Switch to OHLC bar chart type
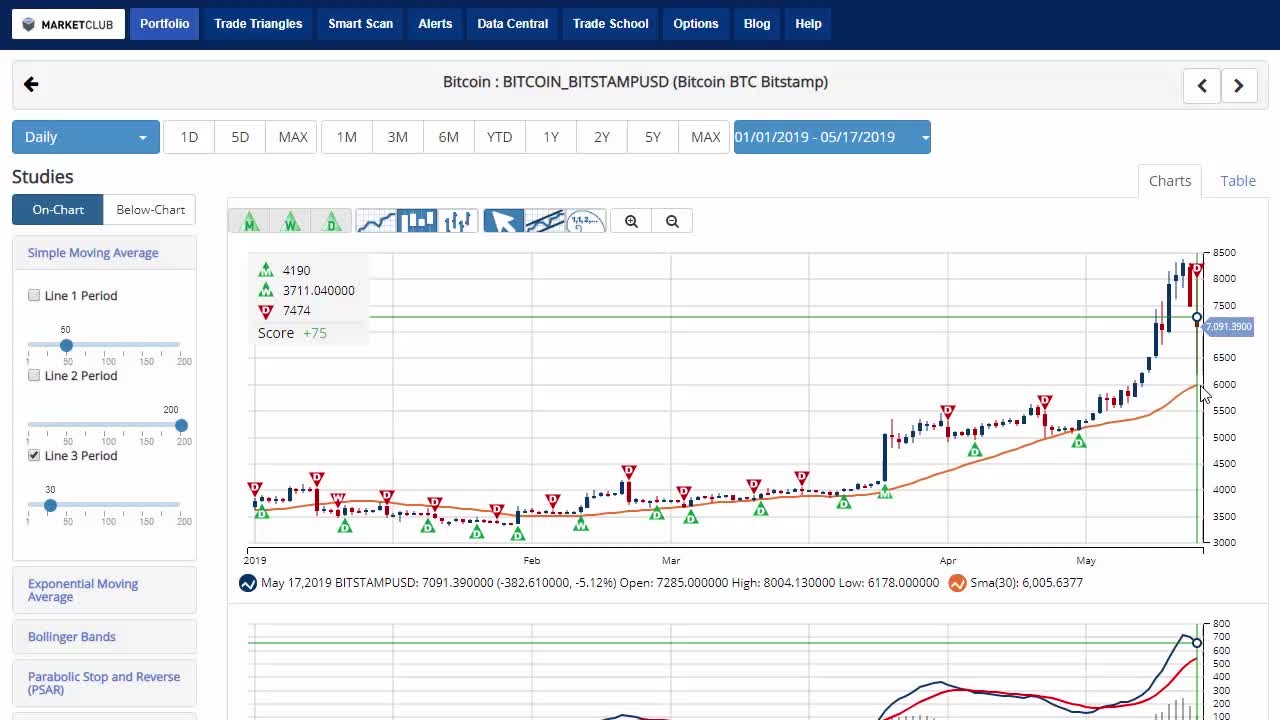1280x720 pixels. [x=458, y=221]
